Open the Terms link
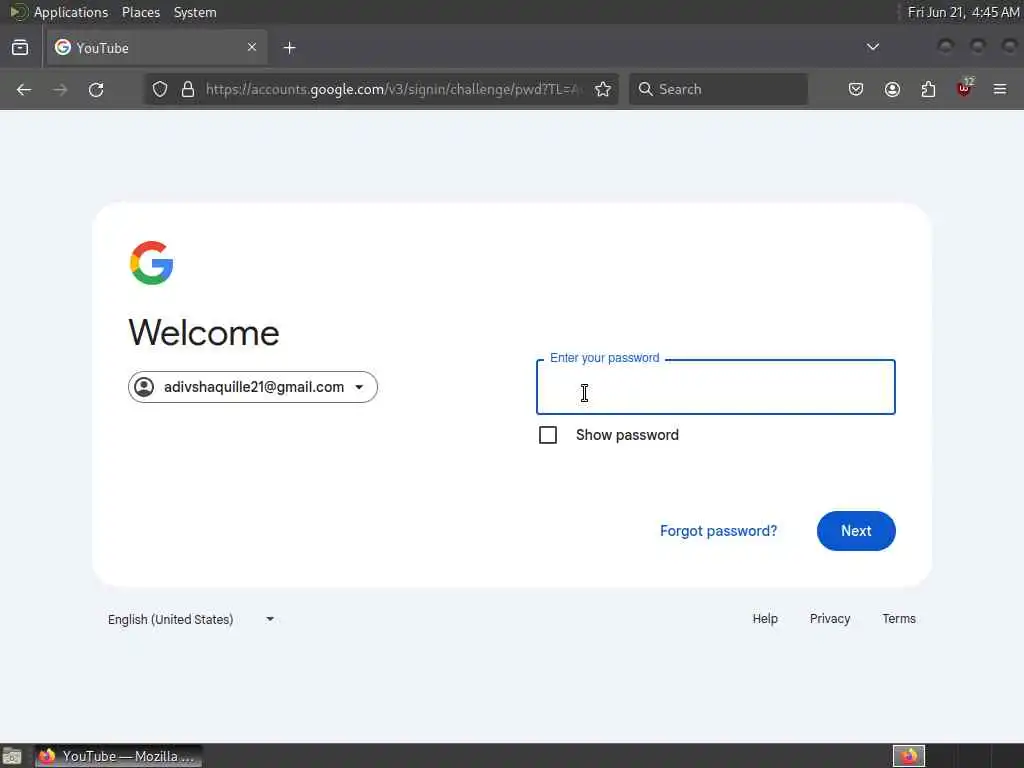The width and height of the screenshot is (1024, 768). coord(899,618)
